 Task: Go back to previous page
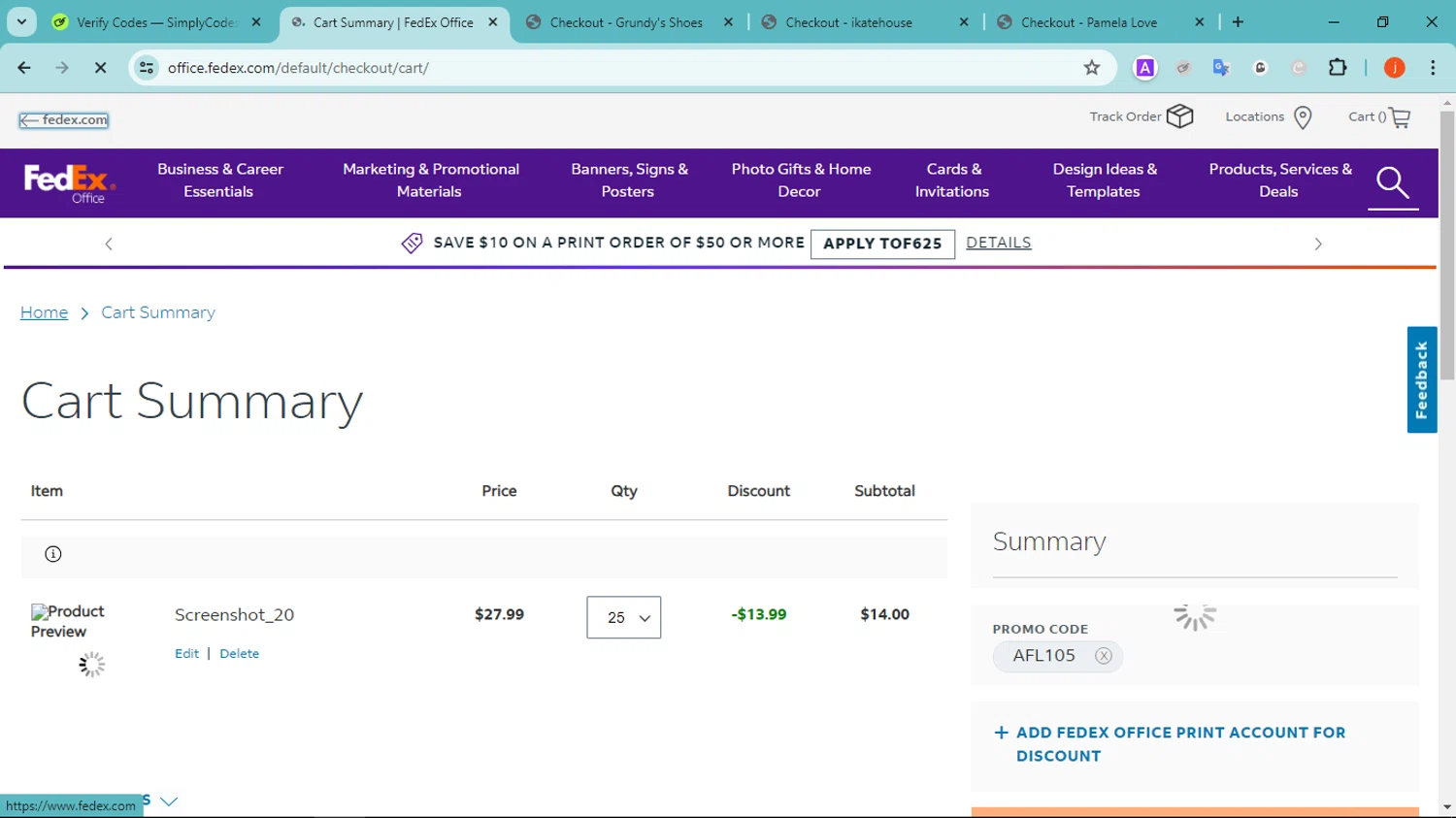click(24, 68)
